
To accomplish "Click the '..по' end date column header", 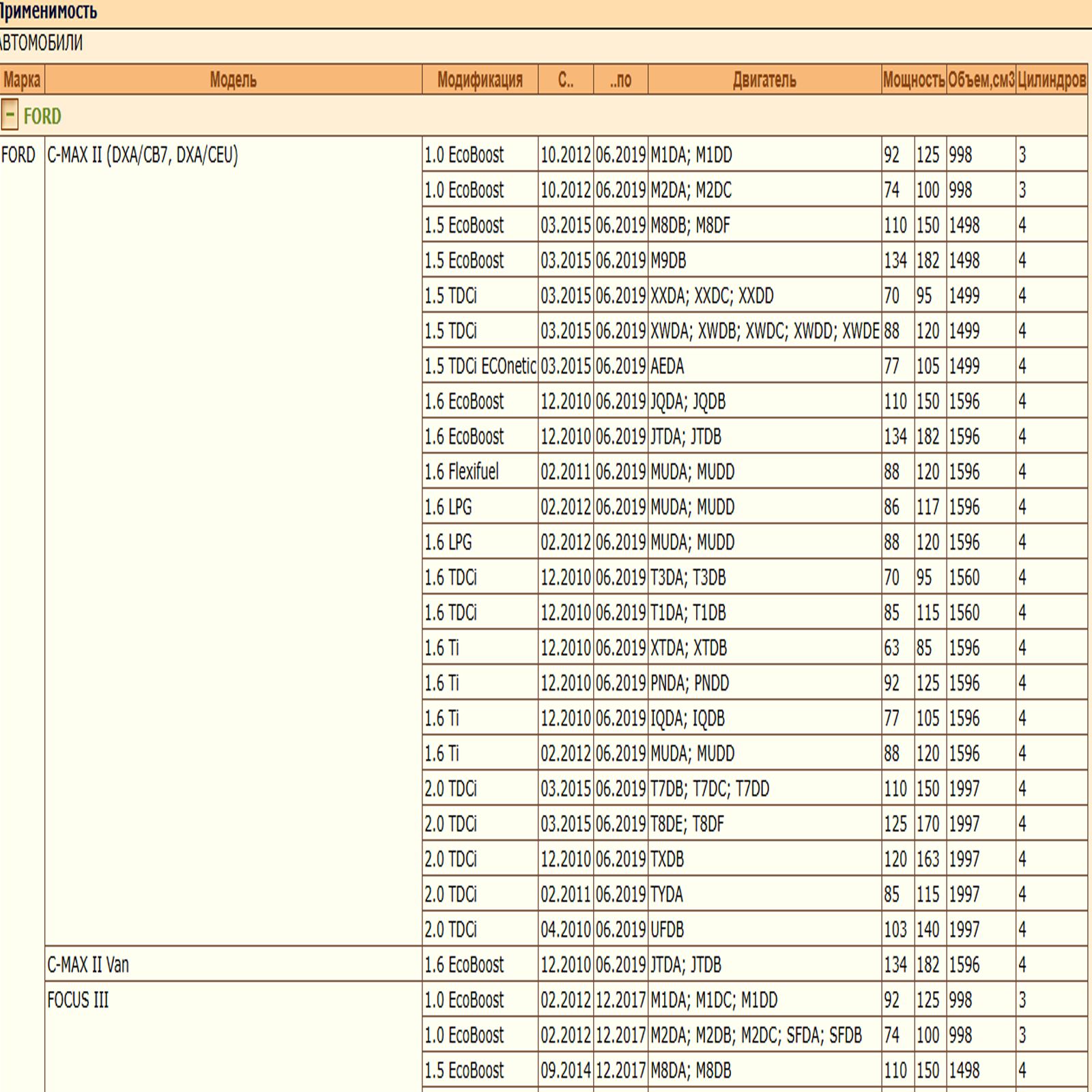I will click(620, 80).
